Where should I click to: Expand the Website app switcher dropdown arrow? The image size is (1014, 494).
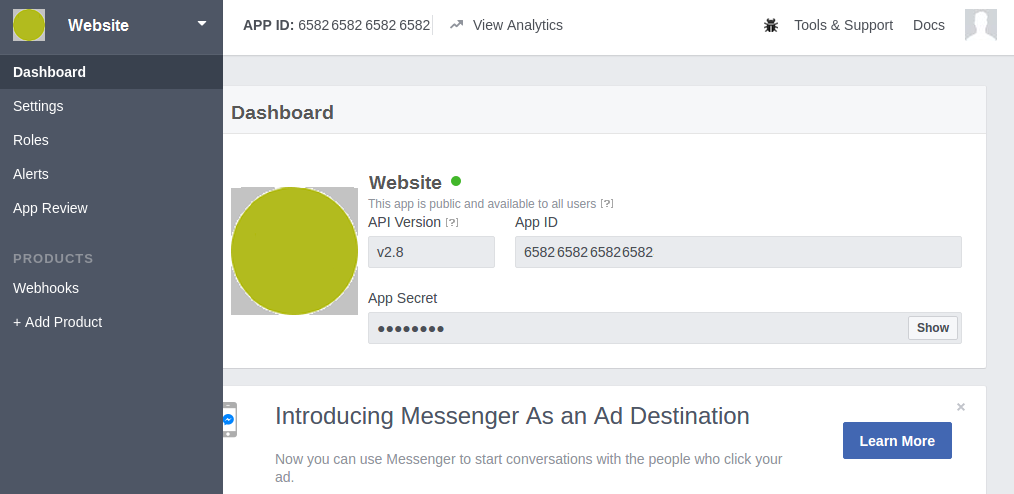click(x=202, y=24)
